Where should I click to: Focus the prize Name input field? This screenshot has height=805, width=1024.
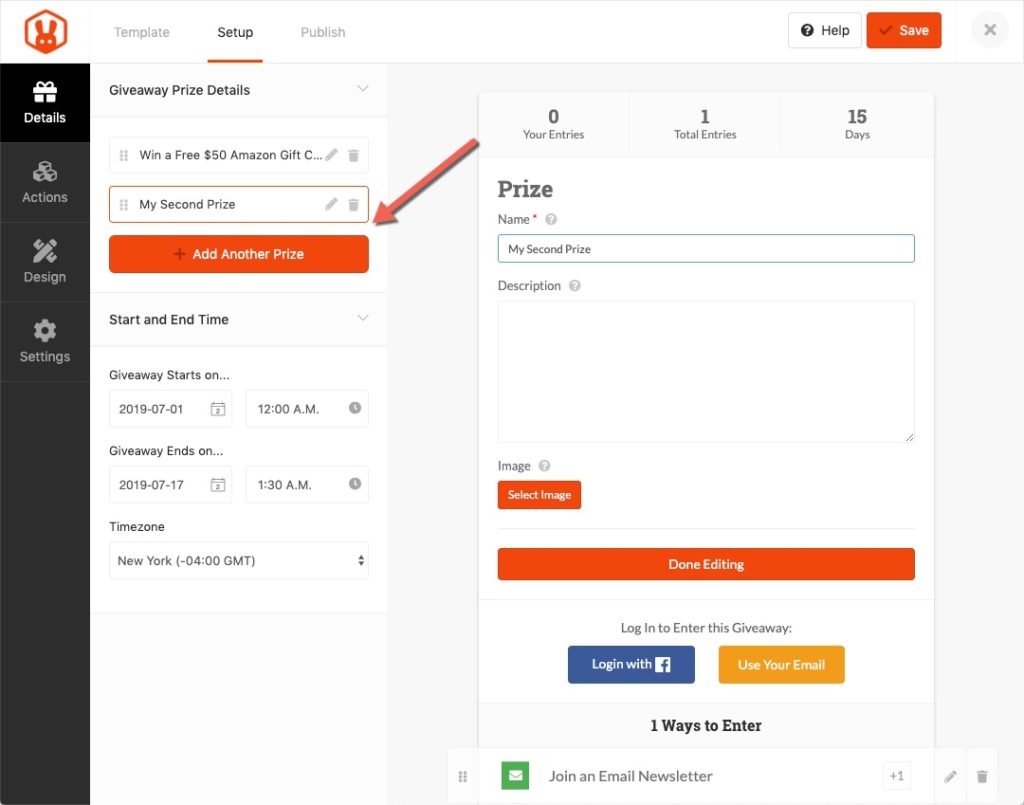point(706,249)
